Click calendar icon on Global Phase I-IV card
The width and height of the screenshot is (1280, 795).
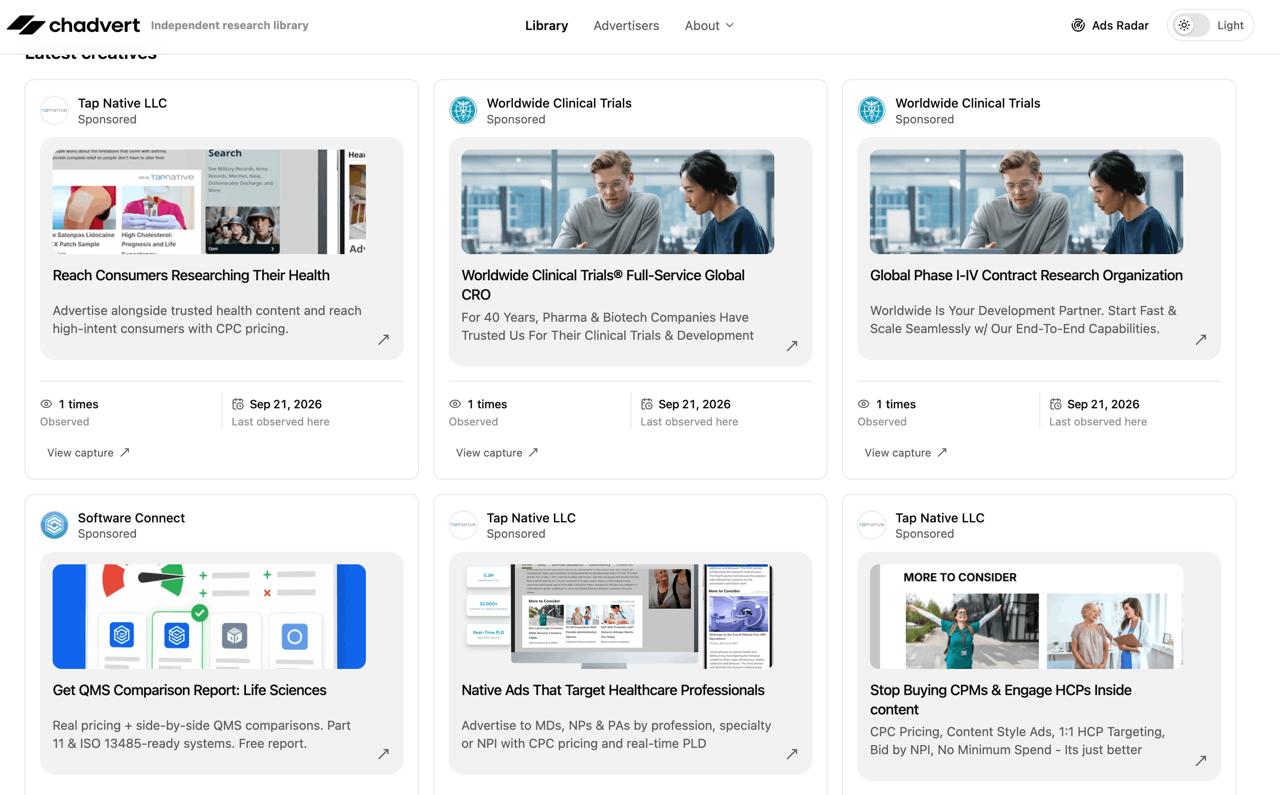coord(1055,404)
